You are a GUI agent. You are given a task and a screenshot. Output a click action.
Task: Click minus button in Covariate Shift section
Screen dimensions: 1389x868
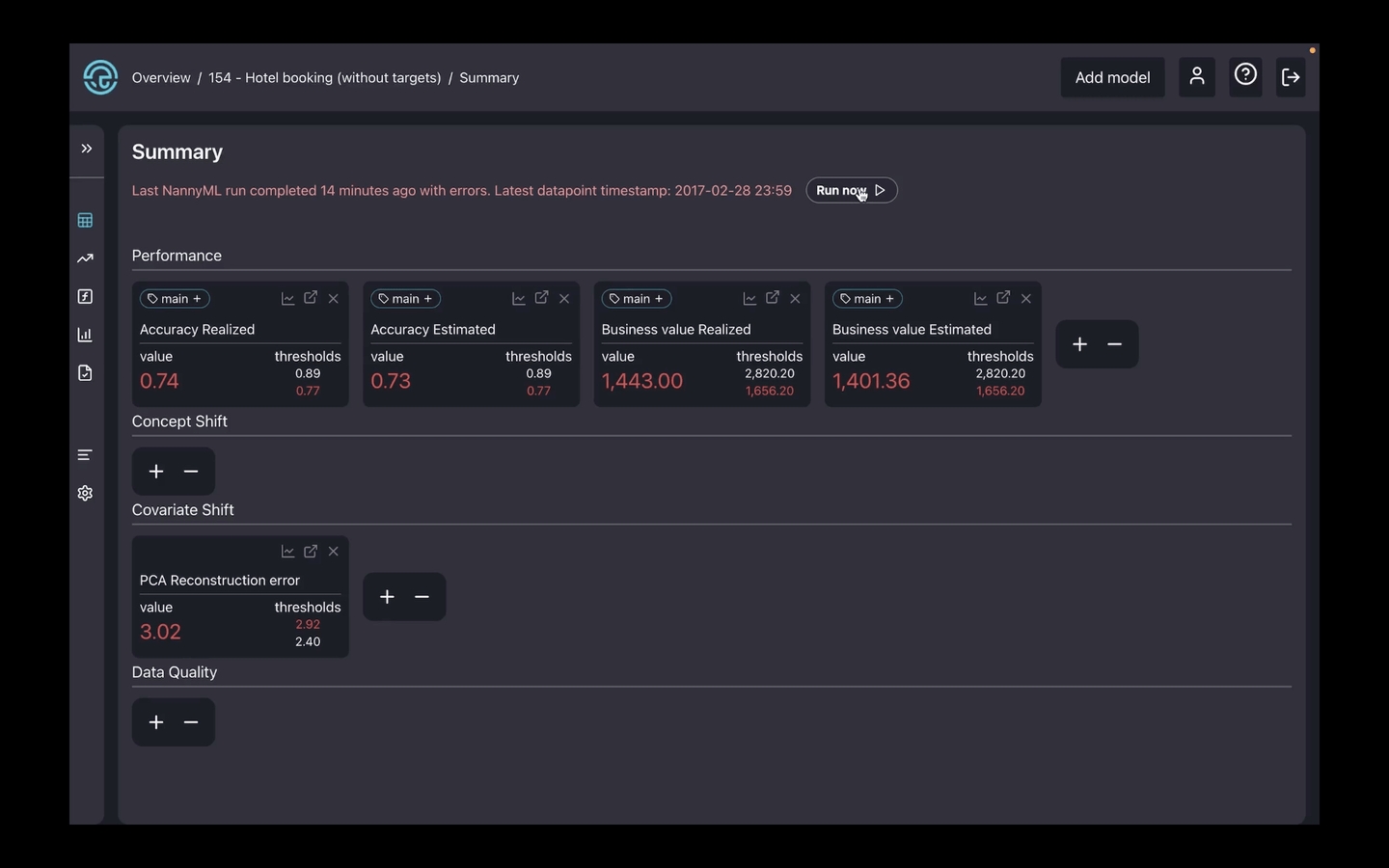[422, 597]
